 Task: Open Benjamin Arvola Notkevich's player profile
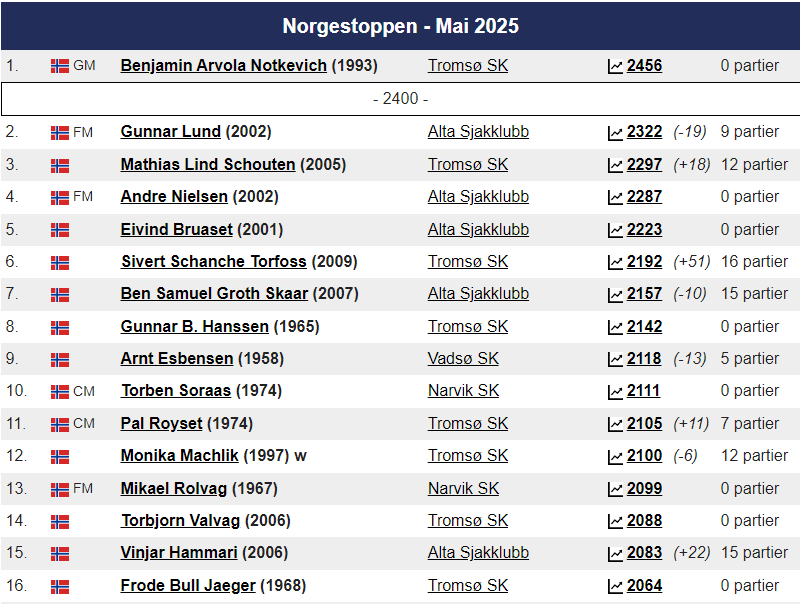tap(223, 66)
